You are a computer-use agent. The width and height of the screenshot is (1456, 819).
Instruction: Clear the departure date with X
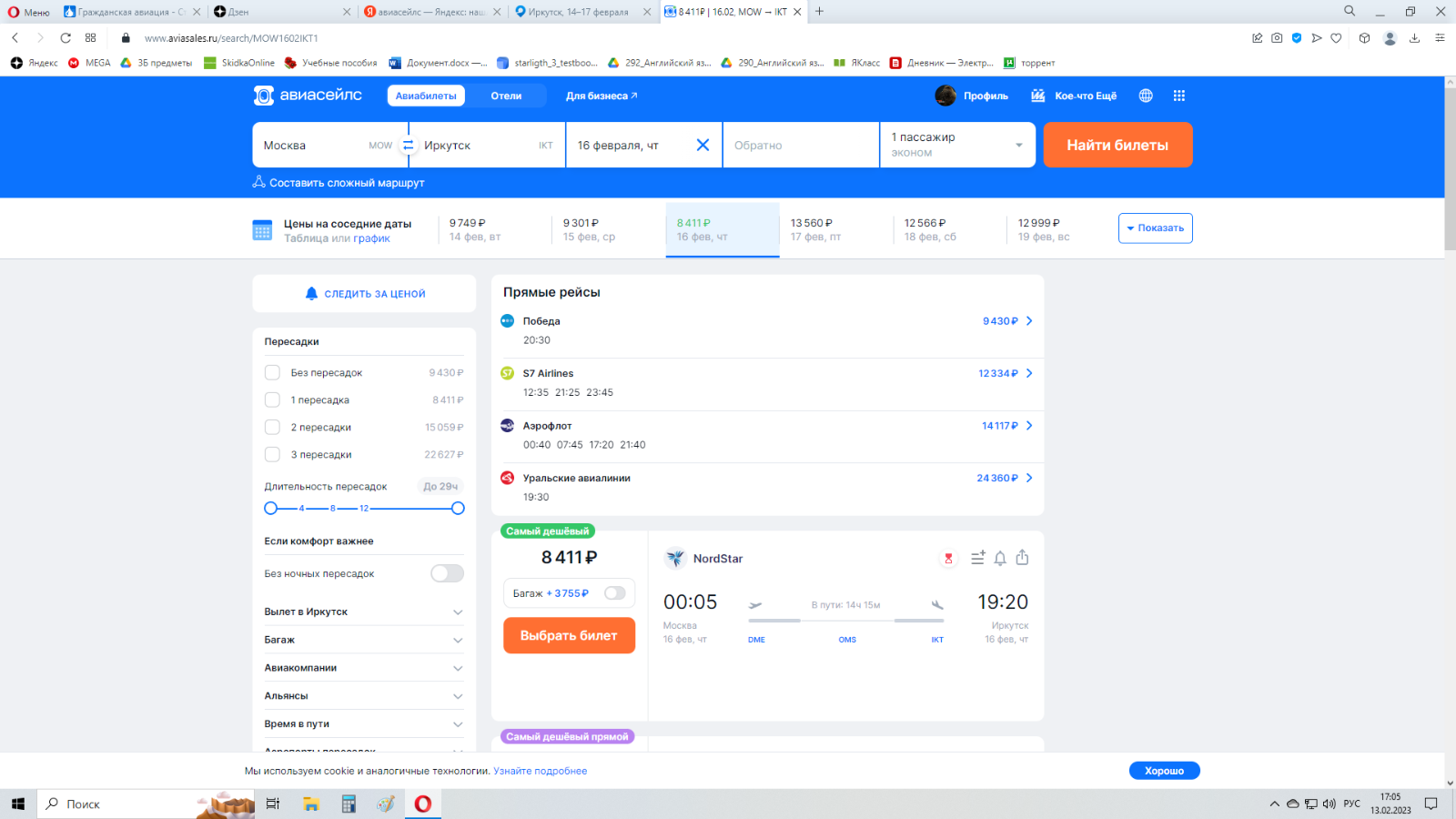tap(703, 145)
